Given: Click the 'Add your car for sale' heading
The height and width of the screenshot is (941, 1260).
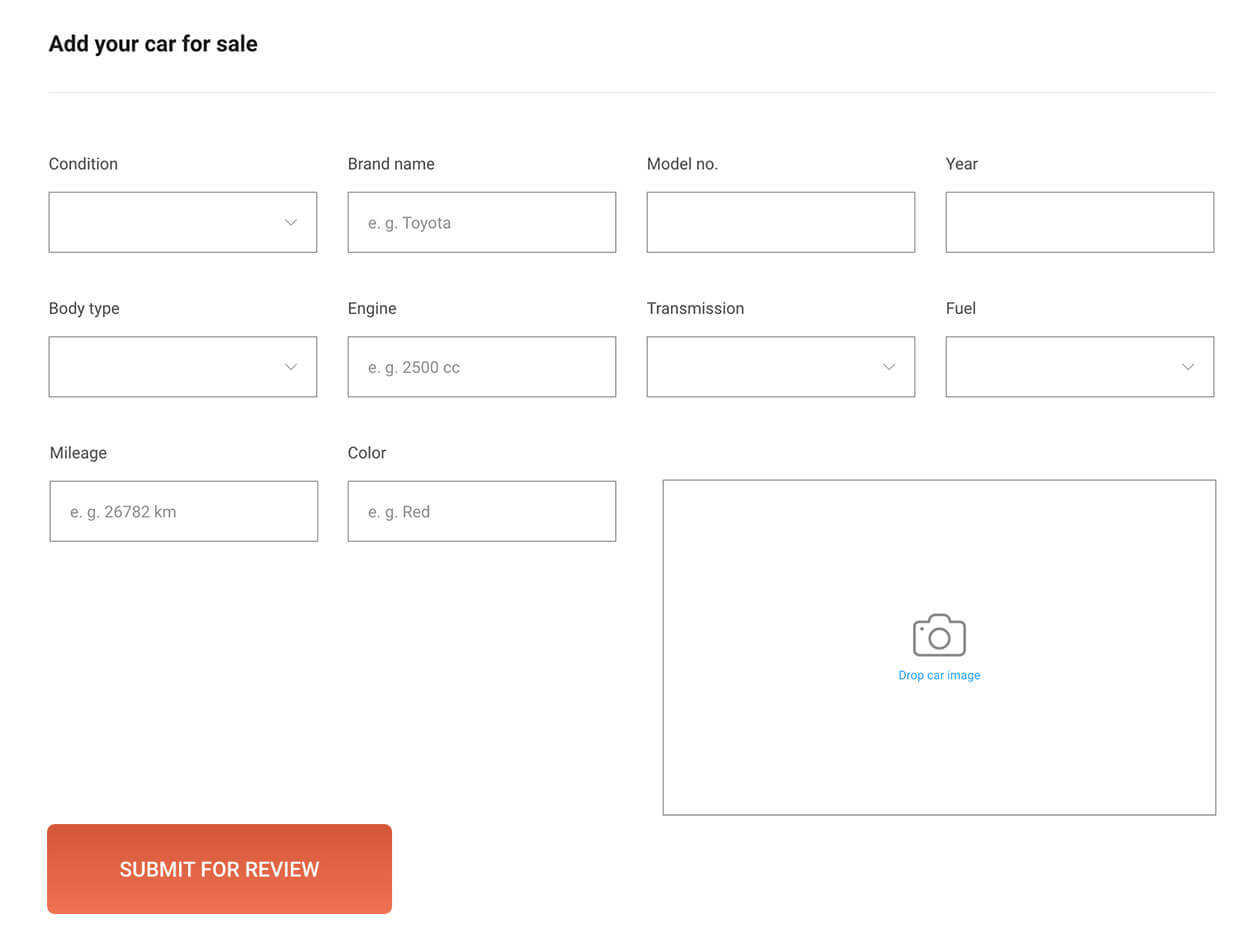Looking at the screenshot, I should [153, 44].
